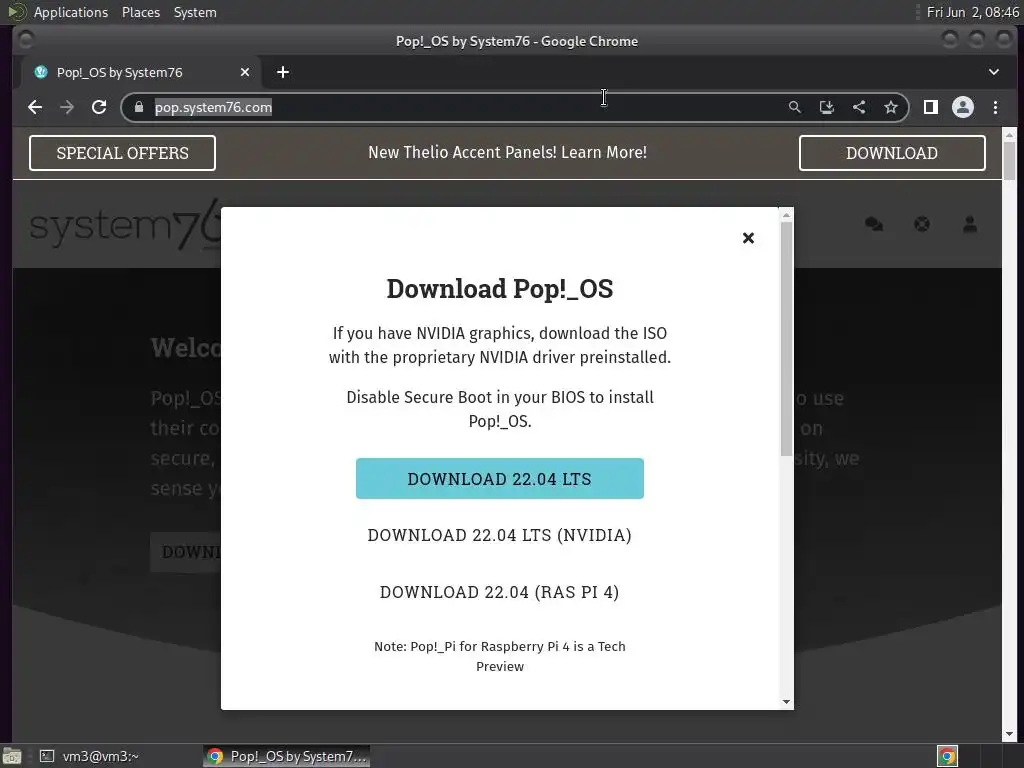Click the page's main scrollbar thumb
The height and width of the screenshot is (768, 1024).
click(x=1010, y=161)
